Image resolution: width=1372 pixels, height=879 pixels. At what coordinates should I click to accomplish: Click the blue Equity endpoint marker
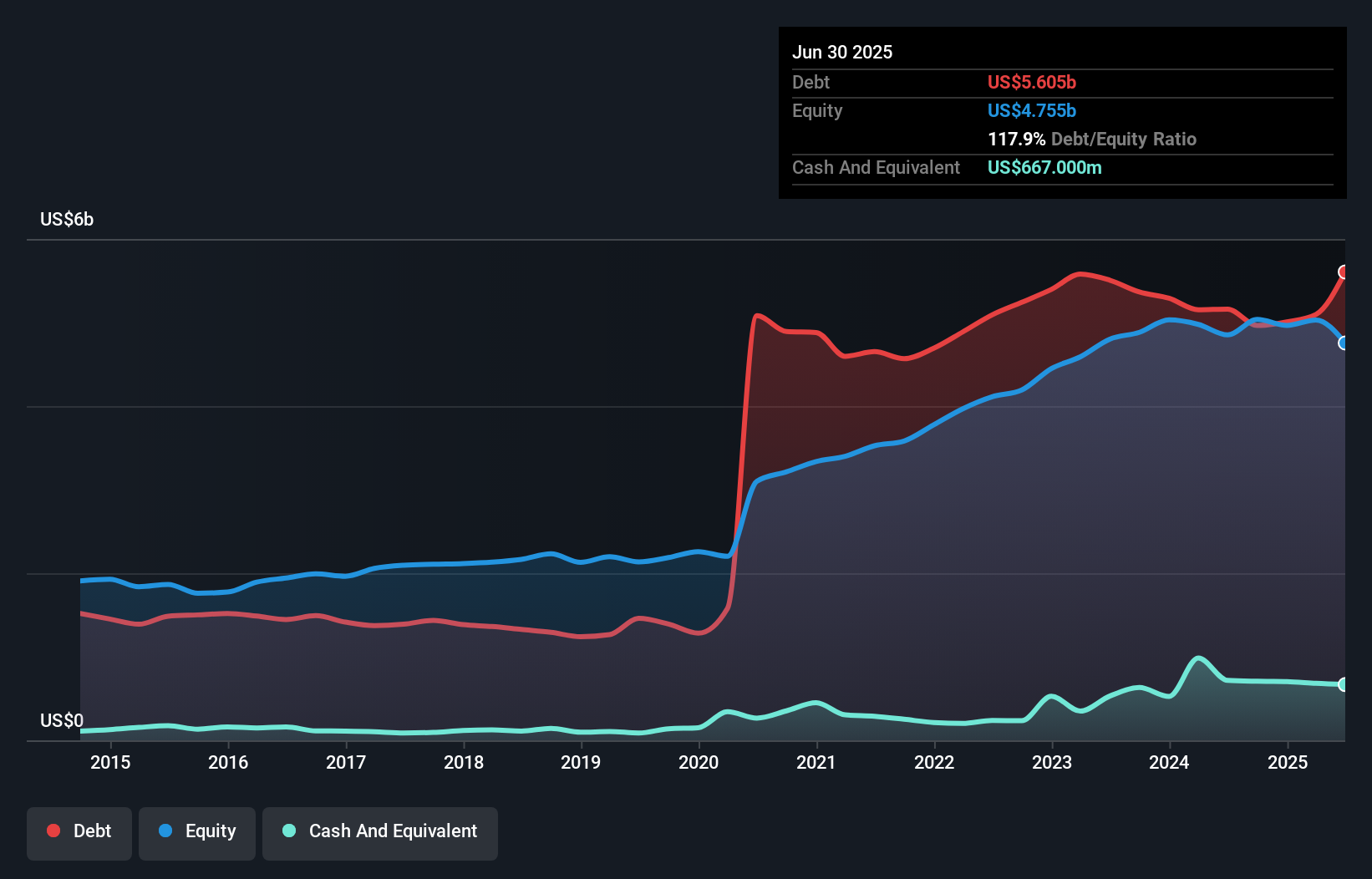(x=1344, y=343)
